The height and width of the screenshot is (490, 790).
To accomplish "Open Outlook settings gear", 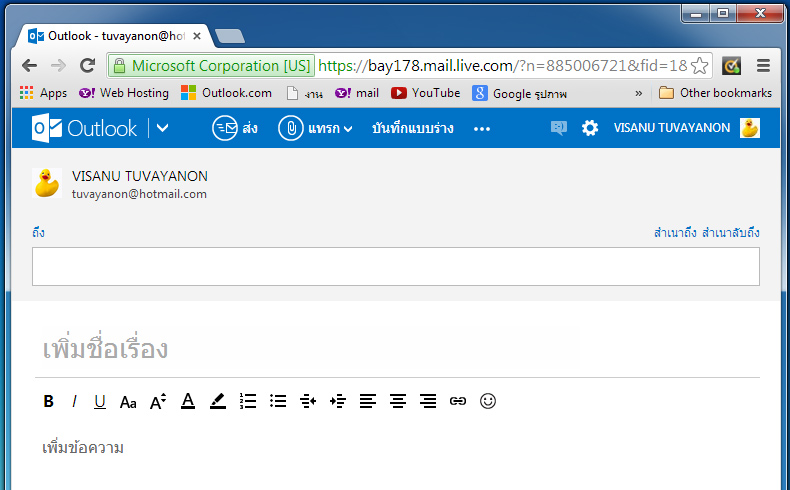I will tap(590, 128).
